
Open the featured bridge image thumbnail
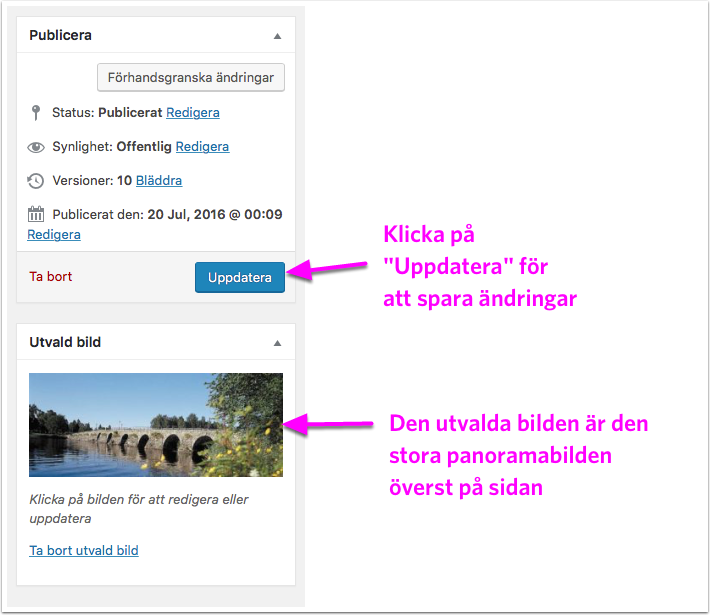tap(156, 425)
